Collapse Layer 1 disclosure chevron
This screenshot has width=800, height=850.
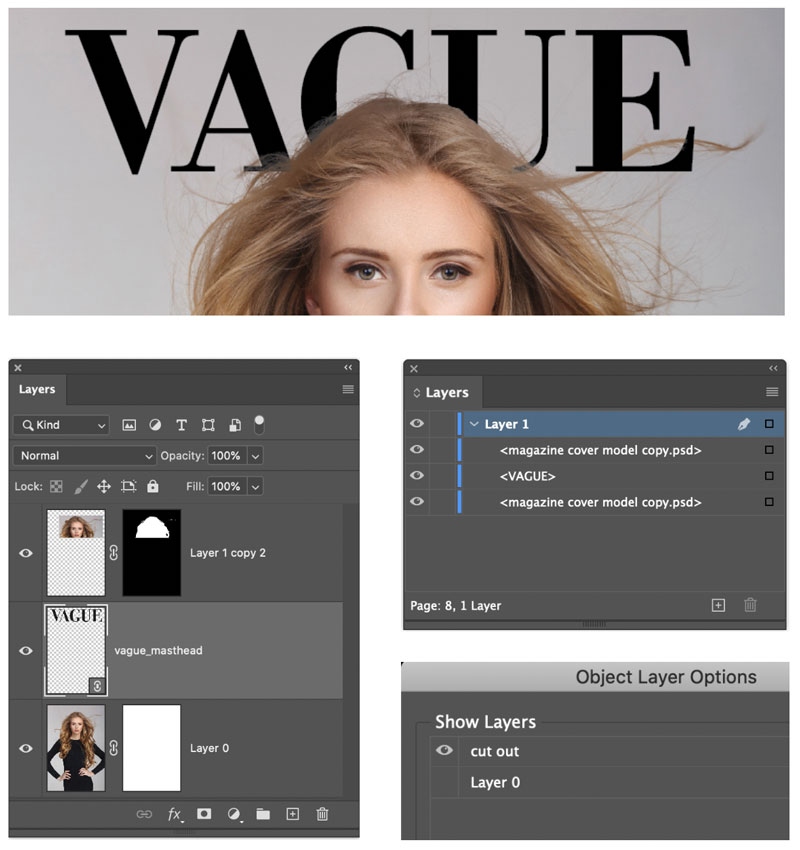(474, 424)
